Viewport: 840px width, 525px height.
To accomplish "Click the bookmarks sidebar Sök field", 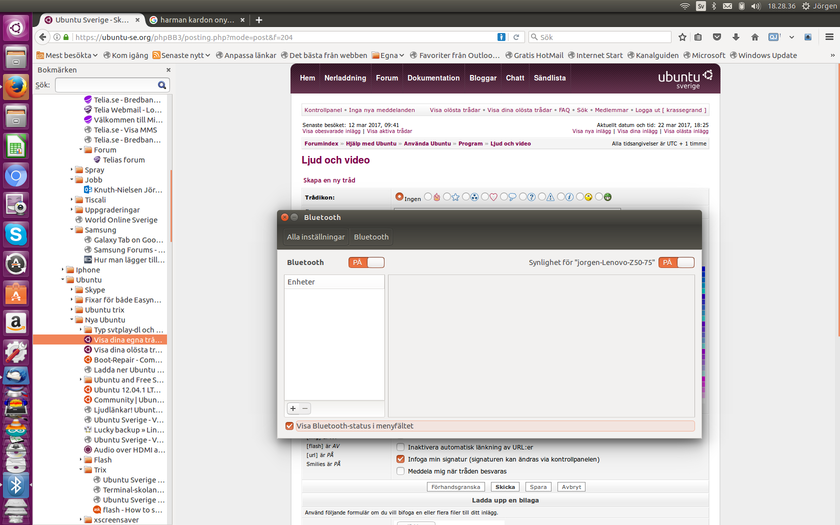I will (106, 85).
